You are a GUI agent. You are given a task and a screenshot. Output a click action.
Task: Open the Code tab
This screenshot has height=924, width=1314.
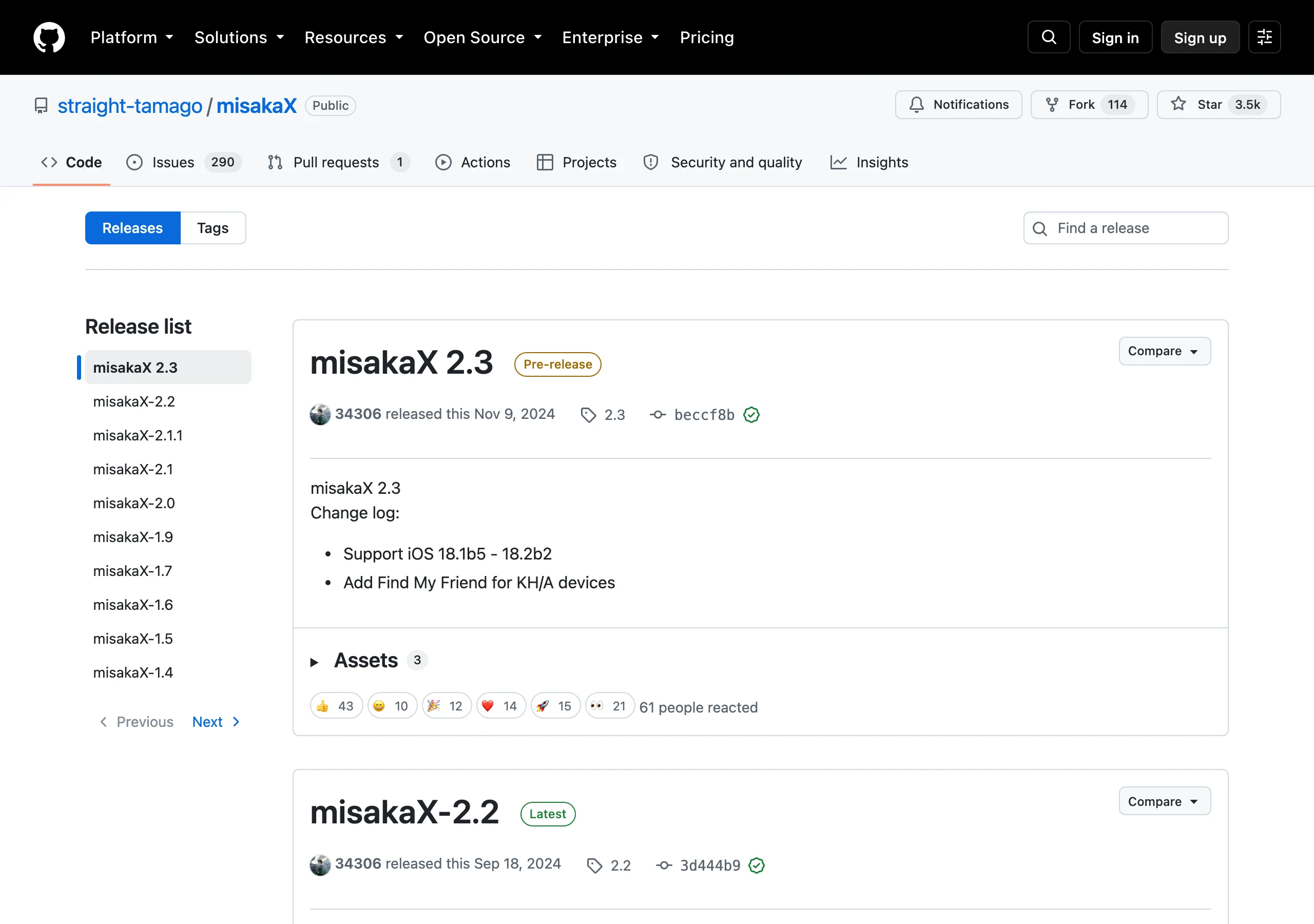(71, 162)
